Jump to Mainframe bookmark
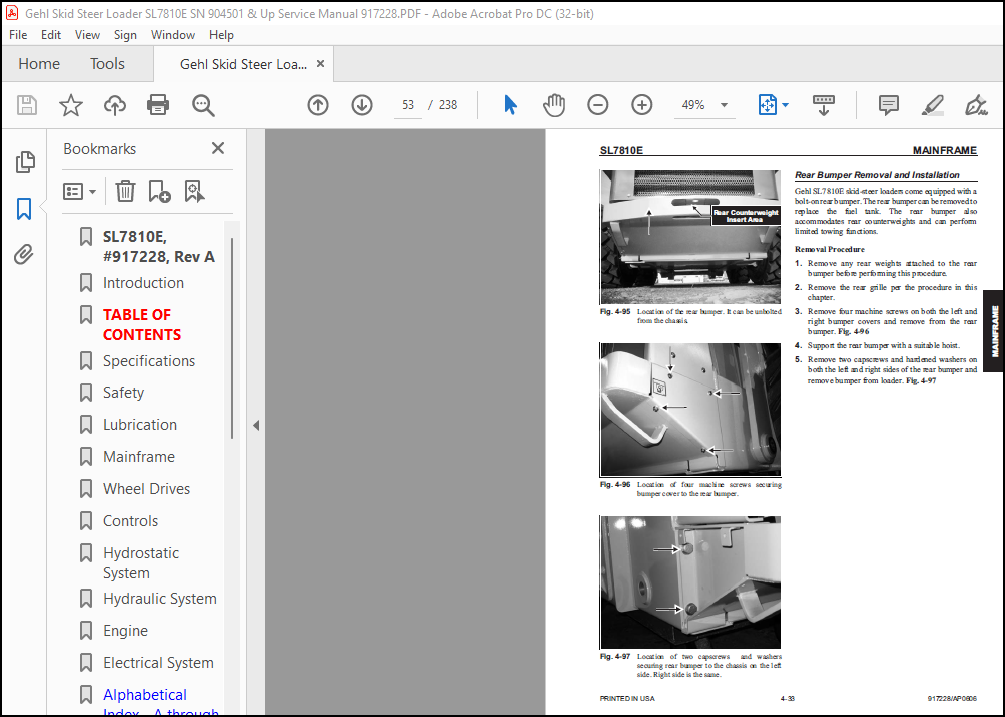Image resolution: width=1005 pixels, height=717 pixels. pyautogui.click(x=138, y=457)
